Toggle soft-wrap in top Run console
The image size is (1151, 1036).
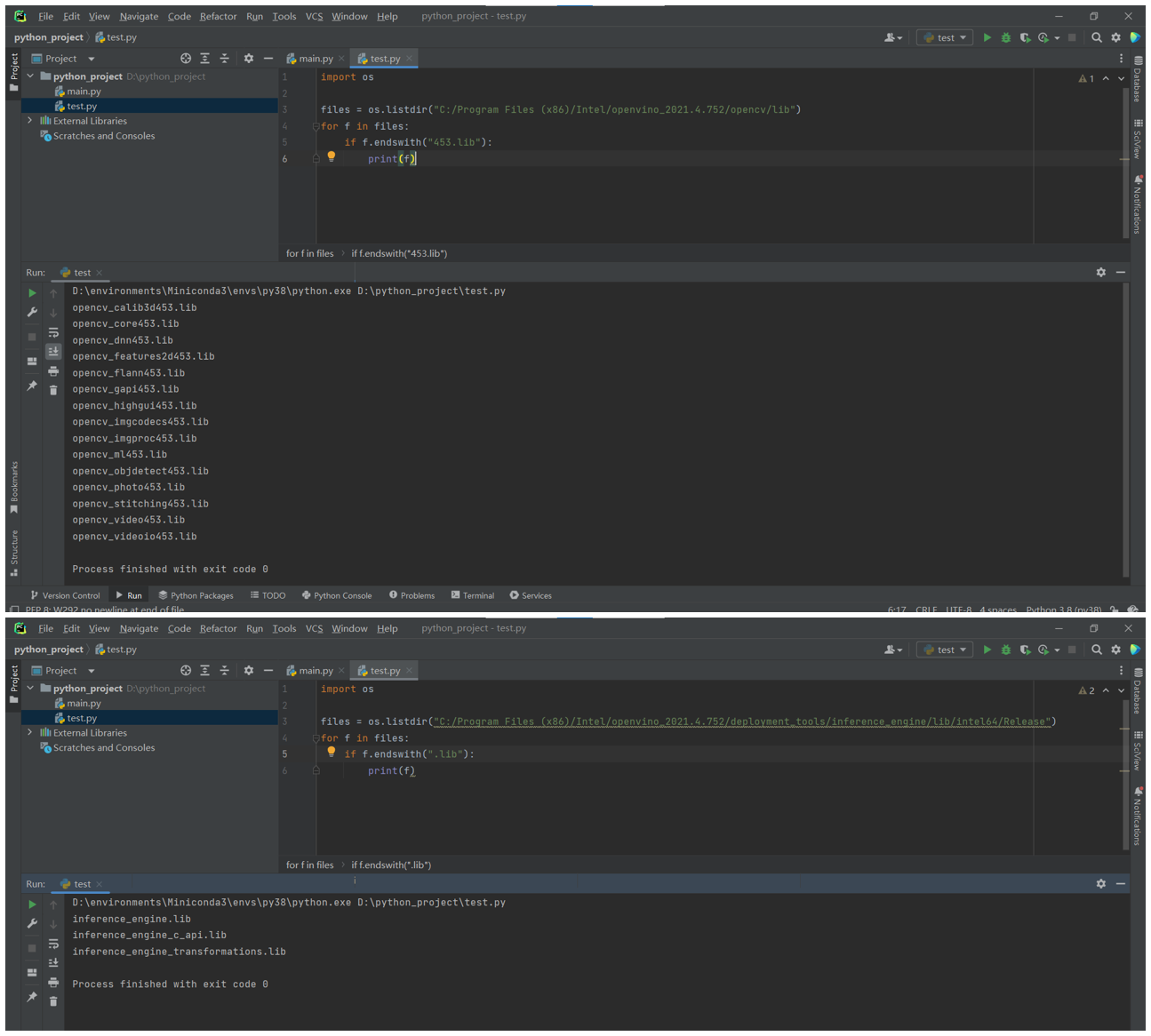[53, 332]
